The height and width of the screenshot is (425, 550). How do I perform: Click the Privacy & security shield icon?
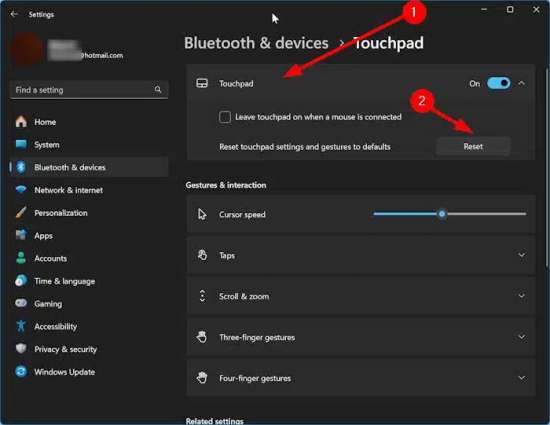[x=21, y=349]
